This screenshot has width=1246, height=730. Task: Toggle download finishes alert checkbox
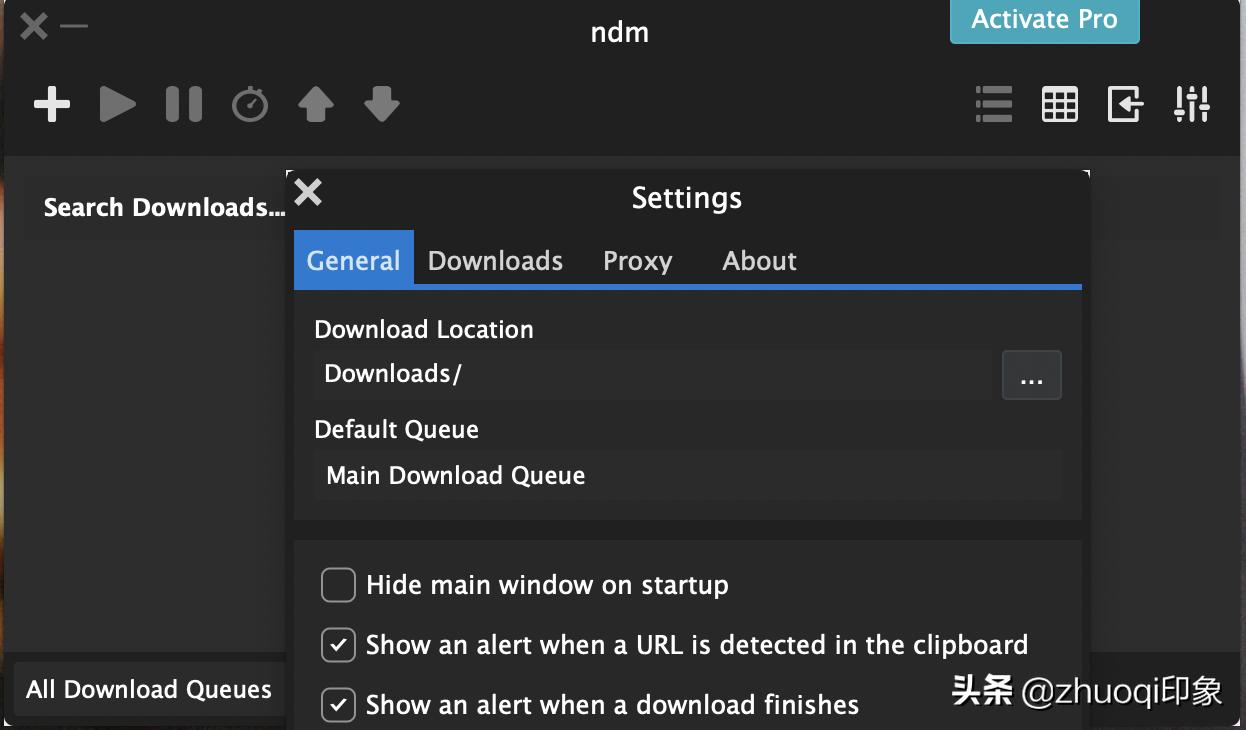[338, 705]
